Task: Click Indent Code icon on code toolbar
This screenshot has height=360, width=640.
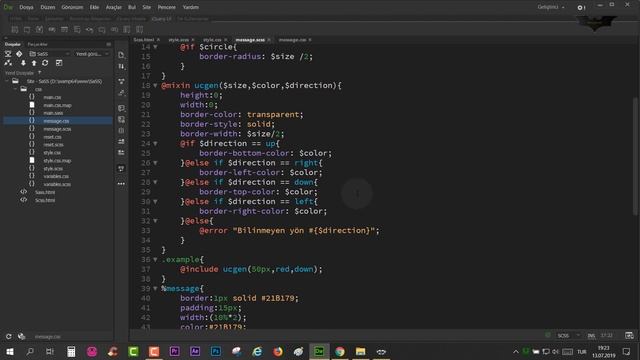Action: click(x=121, y=141)
